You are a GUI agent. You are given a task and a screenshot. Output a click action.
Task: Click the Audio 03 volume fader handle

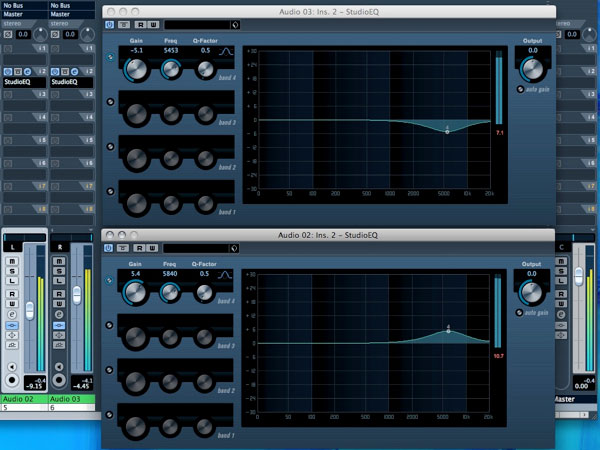pyautogui.click(x=77, y=295)
